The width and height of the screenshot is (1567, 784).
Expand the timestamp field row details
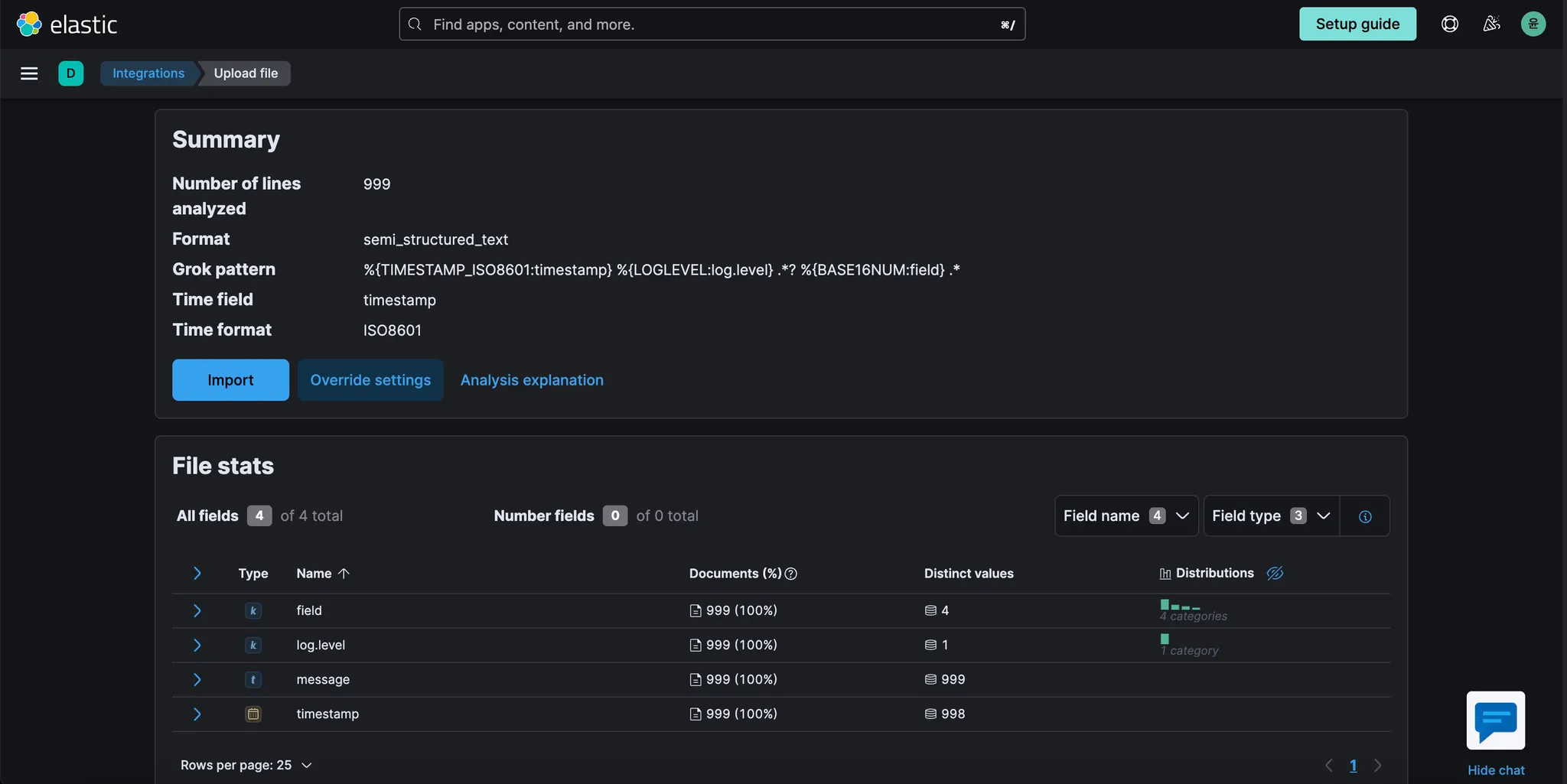[x=197, y=714]
